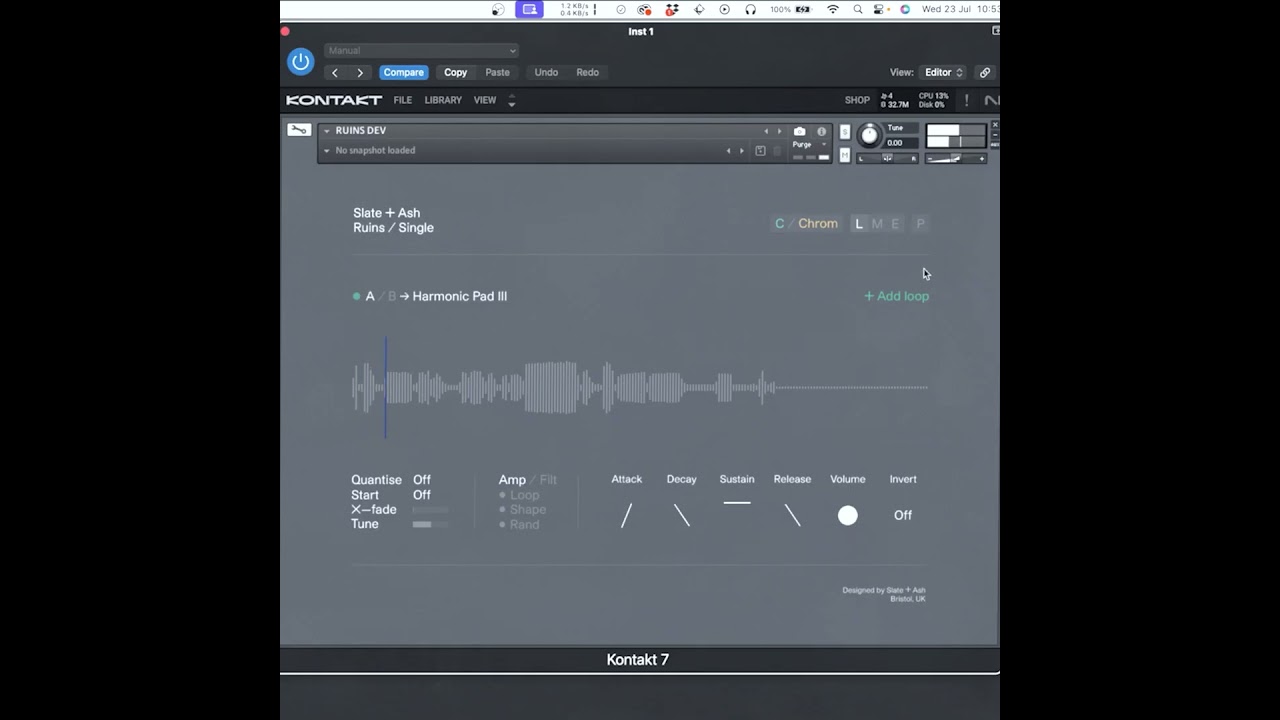Go to previous preset with left arrow
The height and width of the screenshot is (720, 1280).
click(335, 72)
